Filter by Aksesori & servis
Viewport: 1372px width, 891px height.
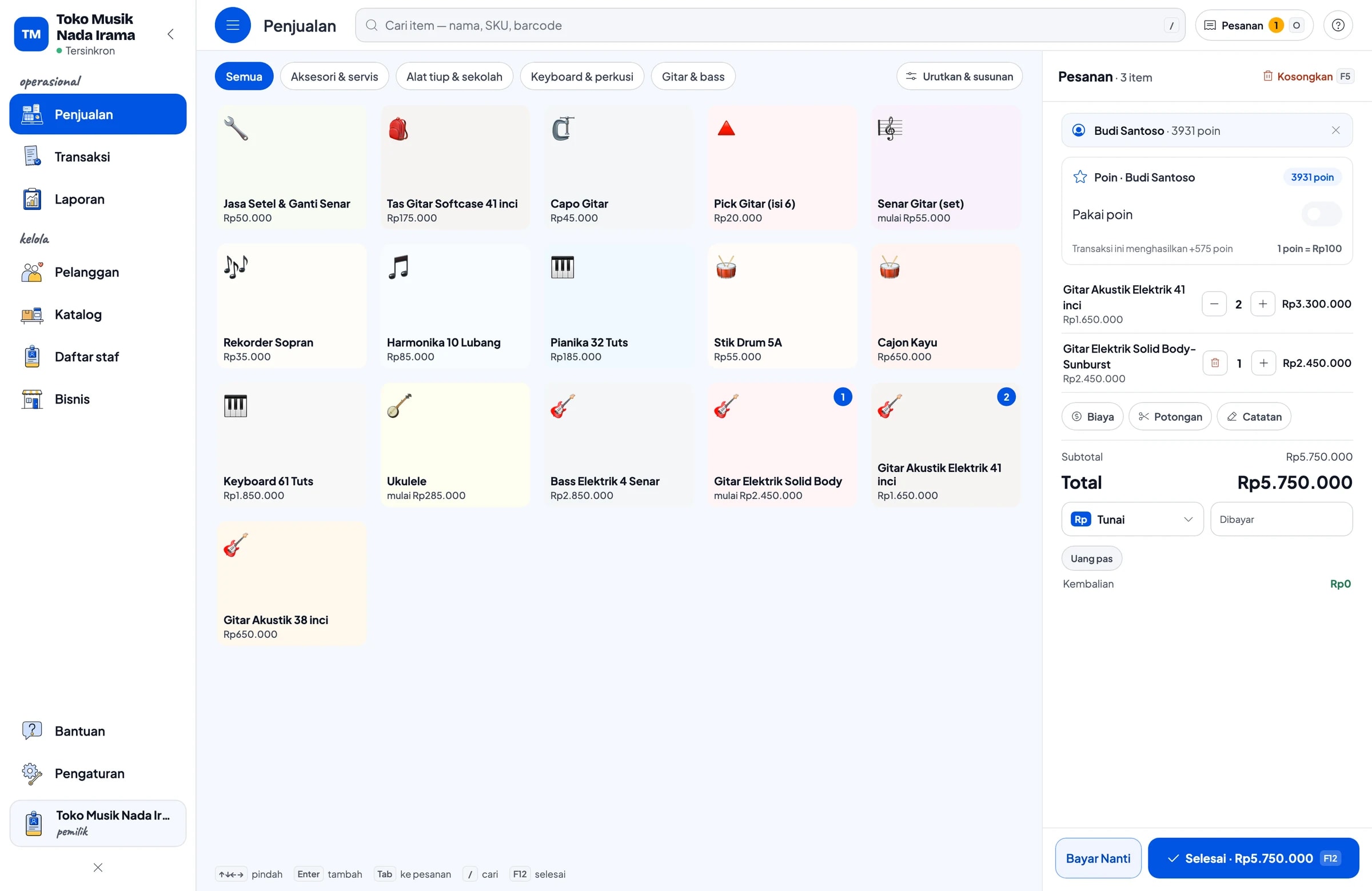coord(334,77)
